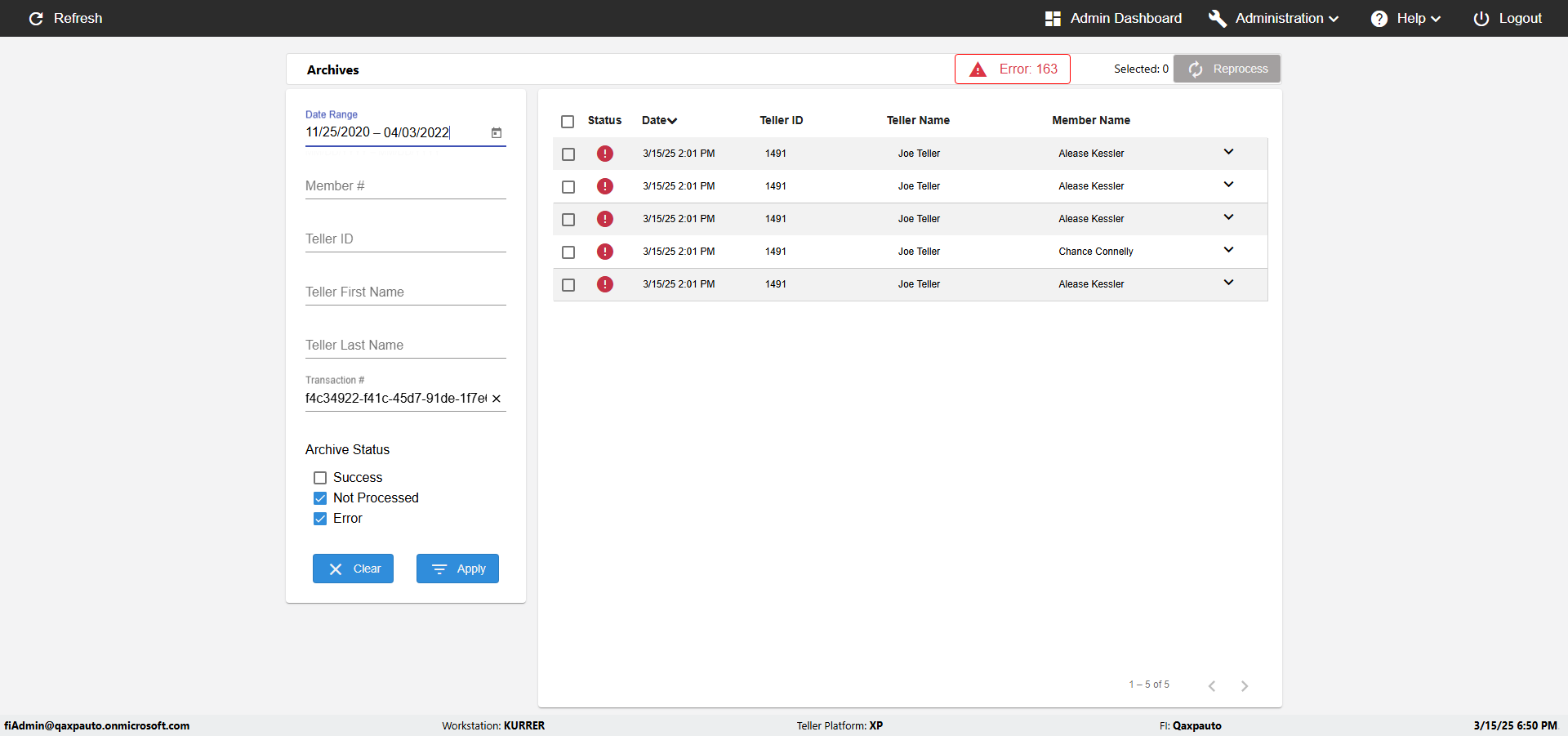The width and height of the screenshot is (1568, 736).
Task: Click the "1 – 5 of 5" pagination text
Action: pyautogui.click(x=1149, y=685)
